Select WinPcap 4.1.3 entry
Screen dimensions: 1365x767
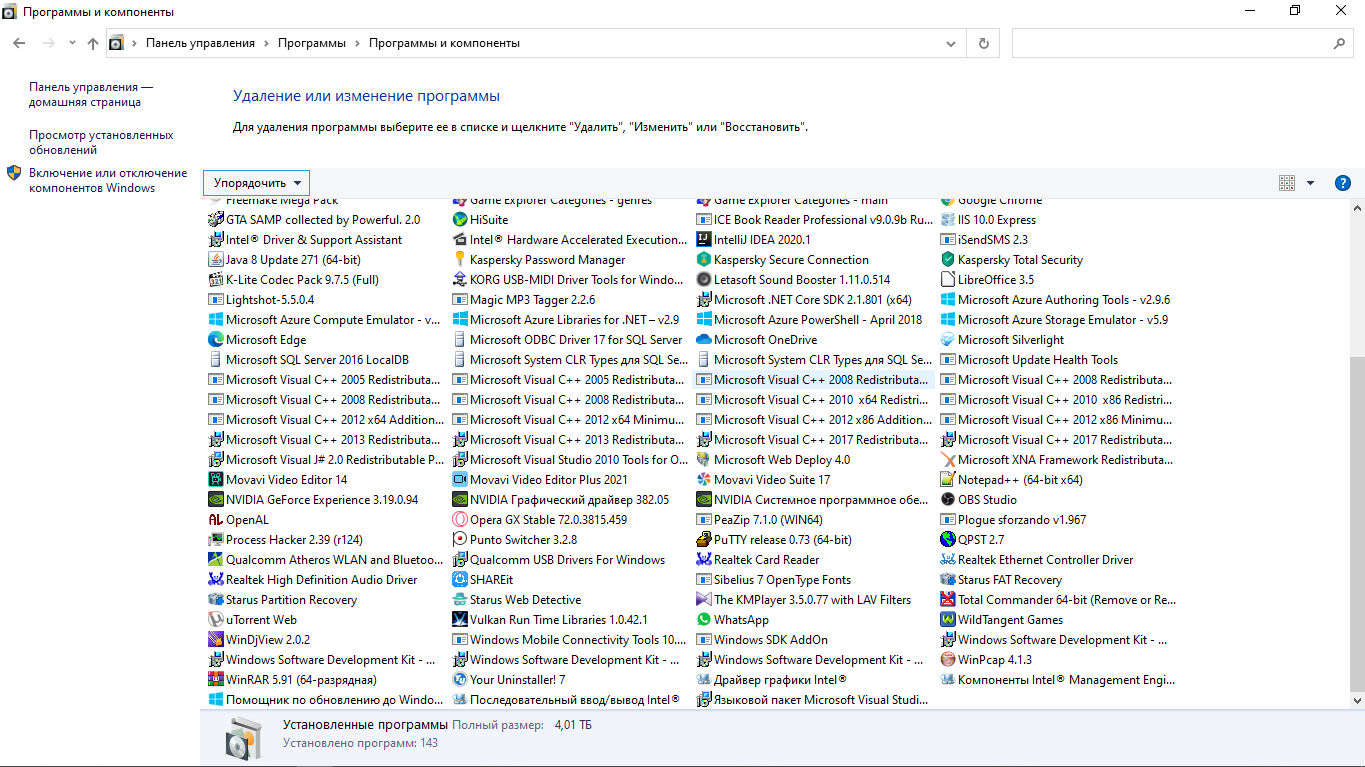pos(986,660)
